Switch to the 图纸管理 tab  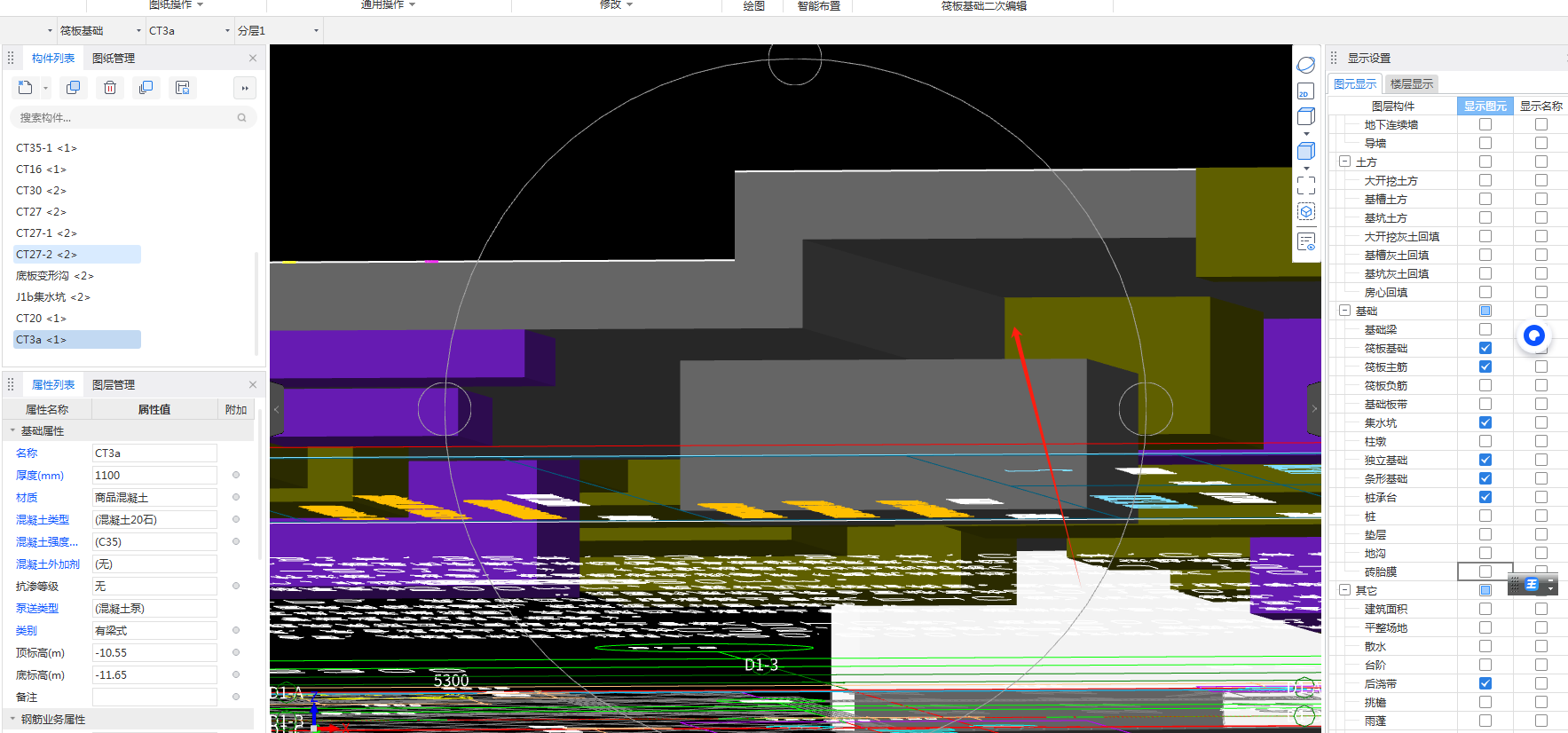(114, 59)
